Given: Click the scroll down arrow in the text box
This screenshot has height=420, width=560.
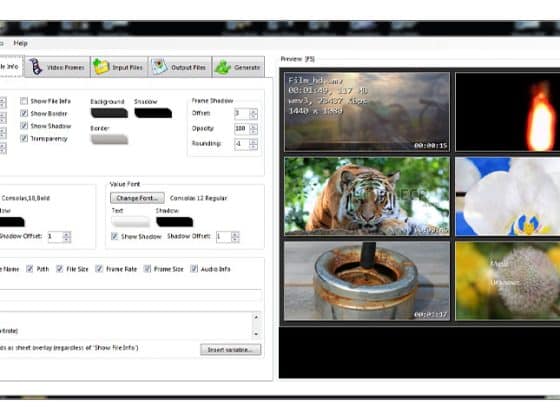Looking at the screenshot, I should (x=256, y=334).
